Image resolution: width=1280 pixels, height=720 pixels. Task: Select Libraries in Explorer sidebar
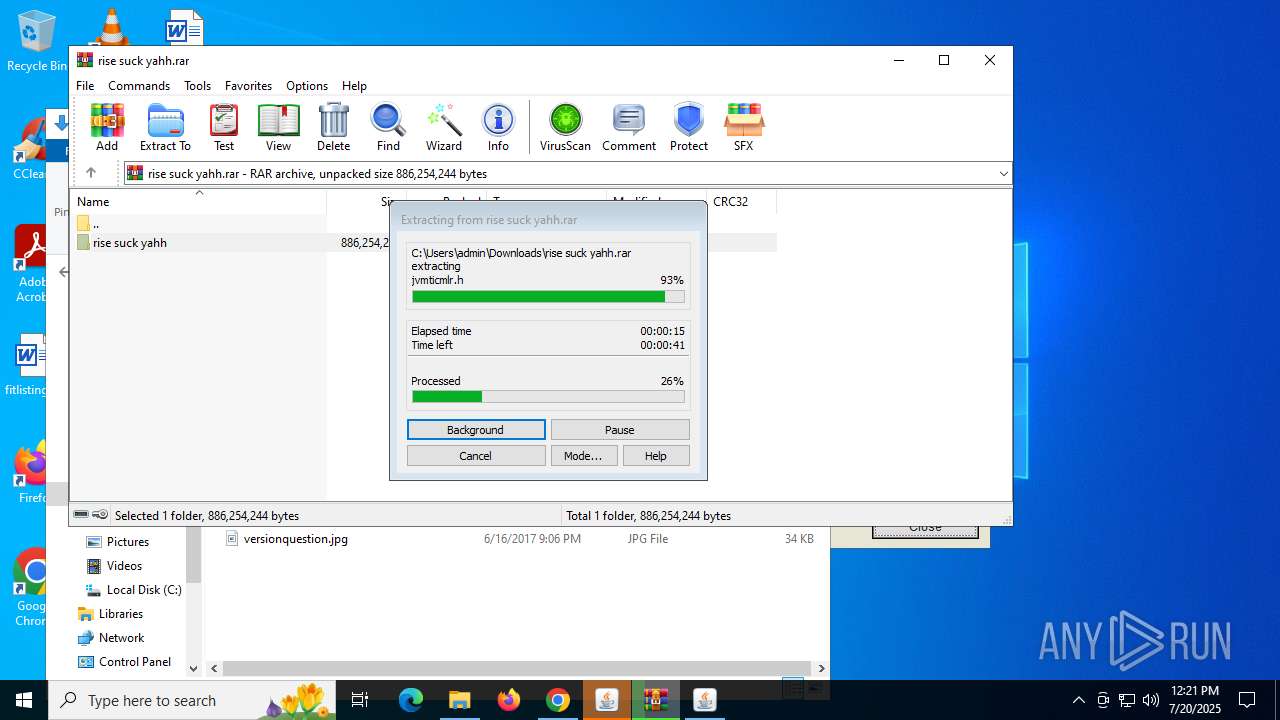(120, 613)
